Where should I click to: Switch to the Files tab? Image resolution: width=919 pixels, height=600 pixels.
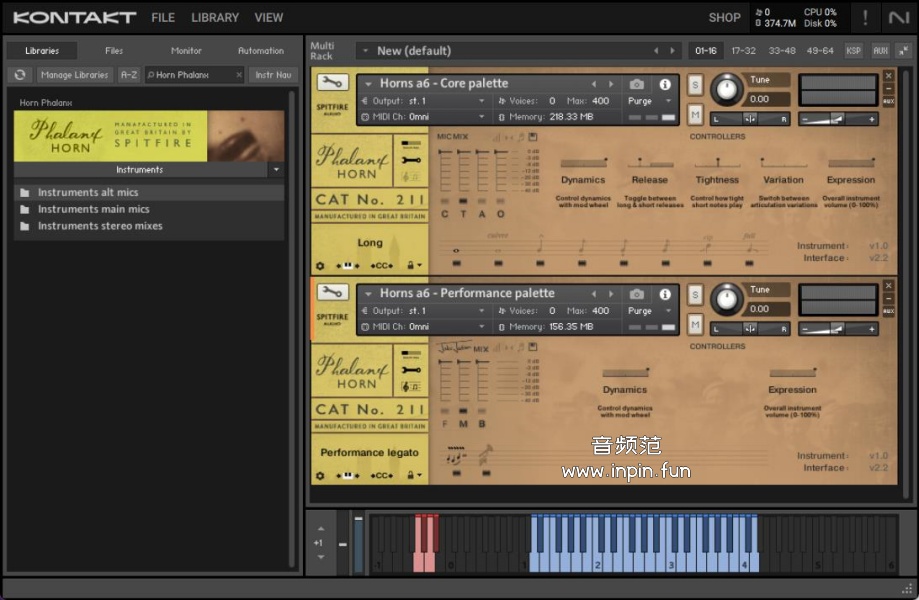pos(114,51)
